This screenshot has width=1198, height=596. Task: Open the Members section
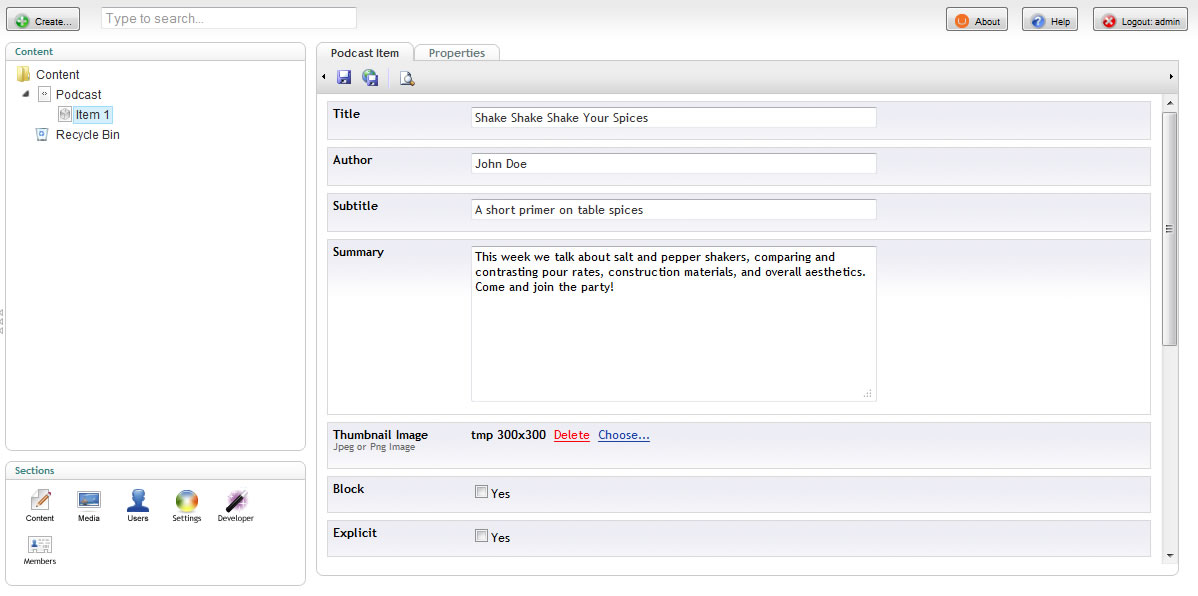coord(40,551)
